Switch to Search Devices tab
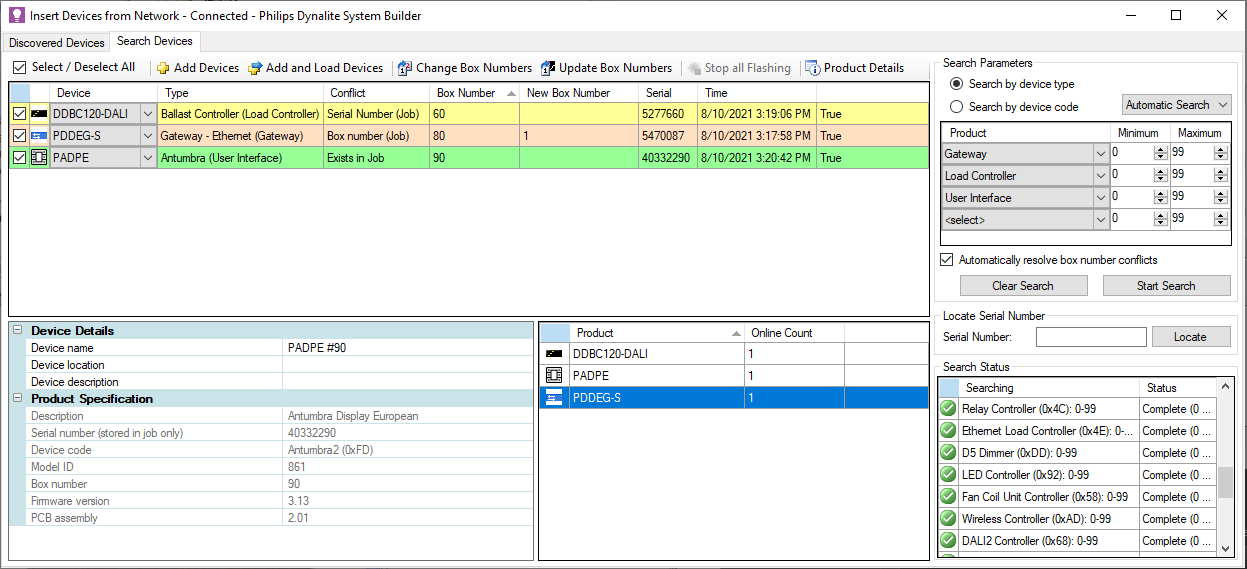1247x569 pixels. pyautogui.click(x=155, y=41)
